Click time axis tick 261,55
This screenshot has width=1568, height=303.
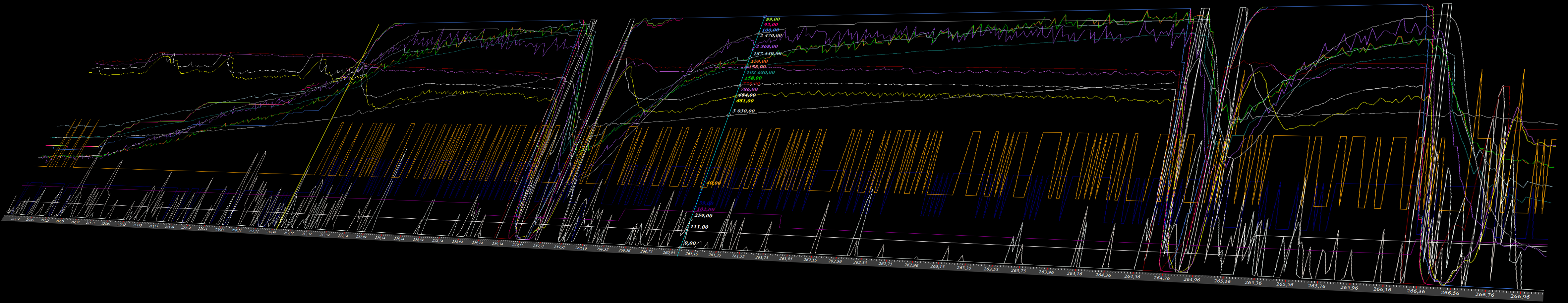pyautogui.click(x=738, y=256)
